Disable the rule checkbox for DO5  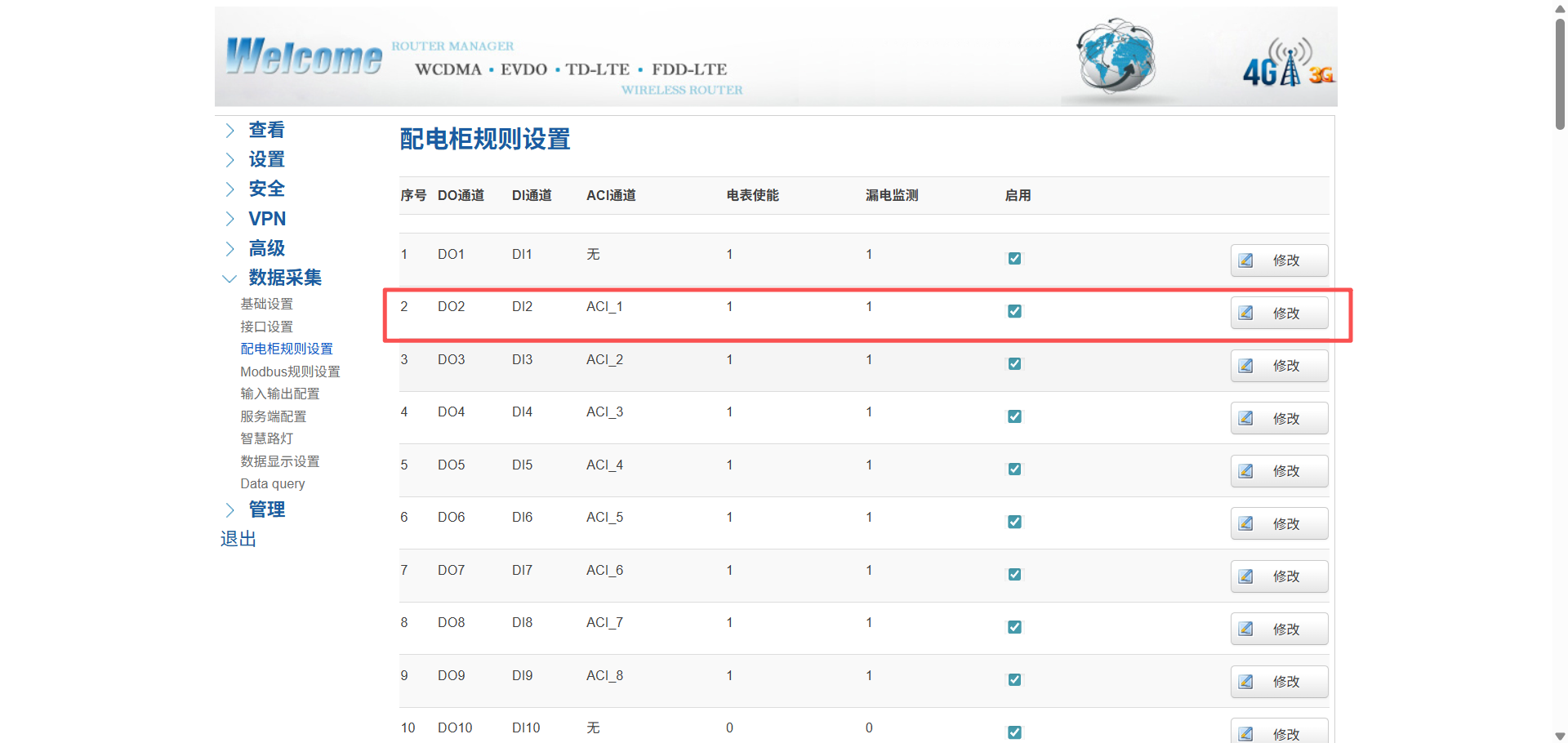pyautogui.click(x=1014, y=469)
